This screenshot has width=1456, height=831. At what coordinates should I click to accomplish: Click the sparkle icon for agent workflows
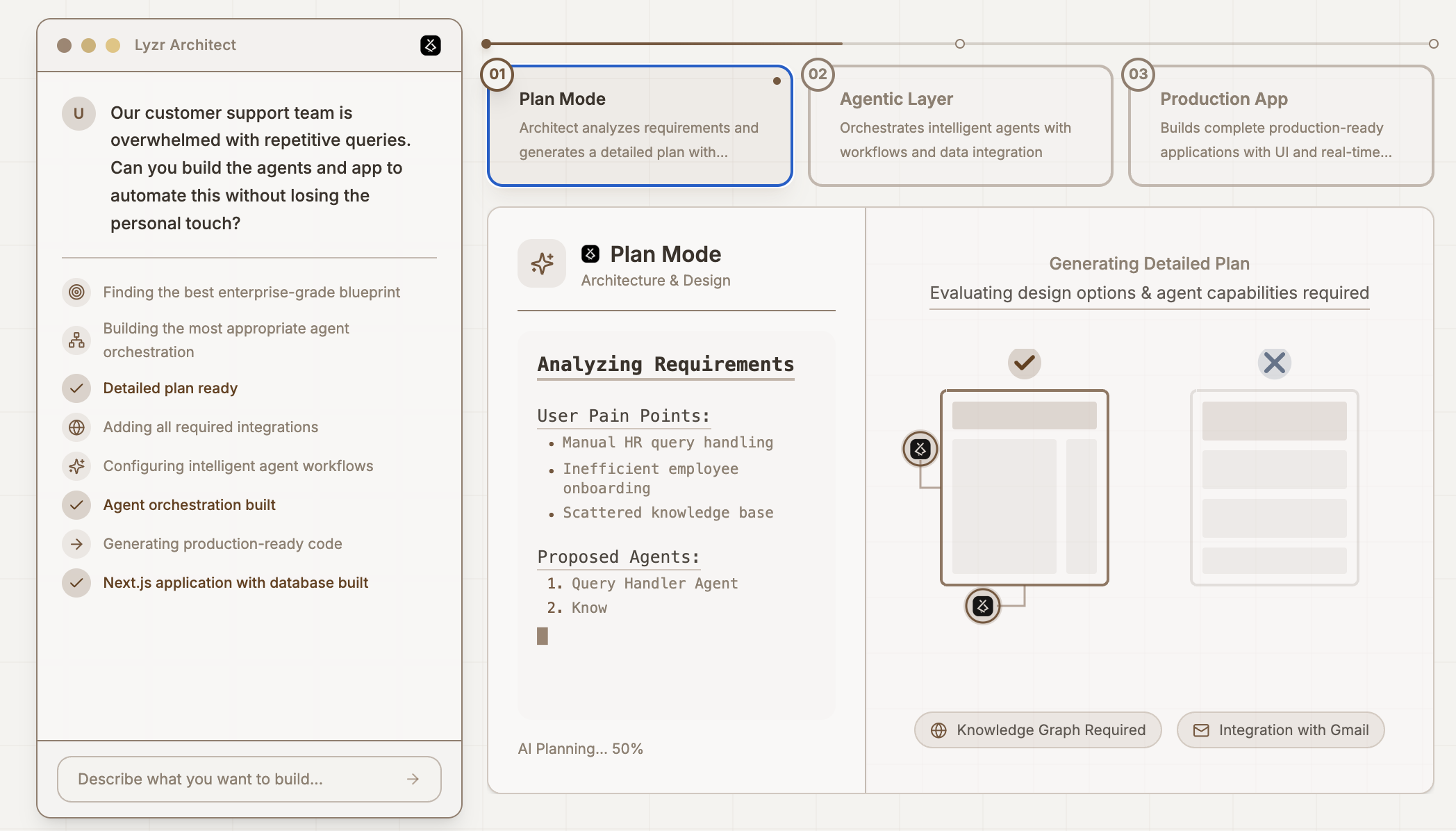(x=76, y=466)
